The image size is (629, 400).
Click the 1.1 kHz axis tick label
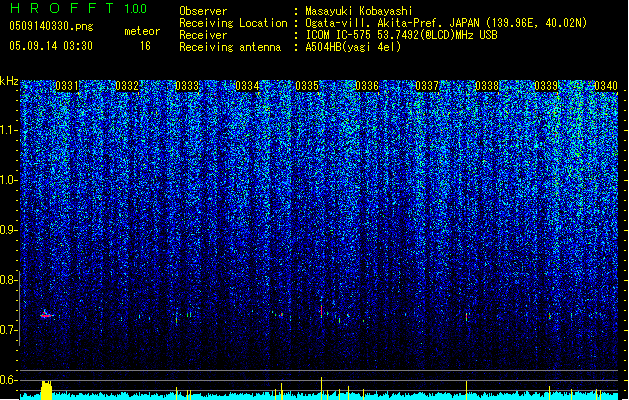click(9, 131)
